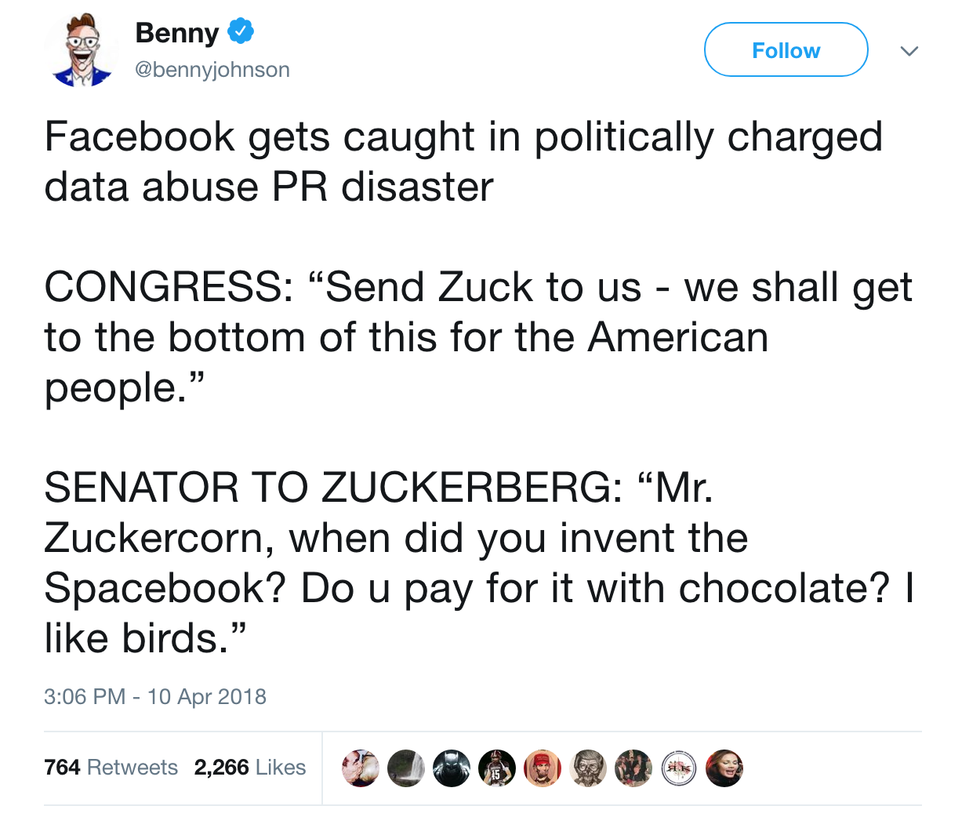The width and height of the screenshot is (980, 817).
Task: Open the first liker avatar in row
Action: click(x=359, y=768)
